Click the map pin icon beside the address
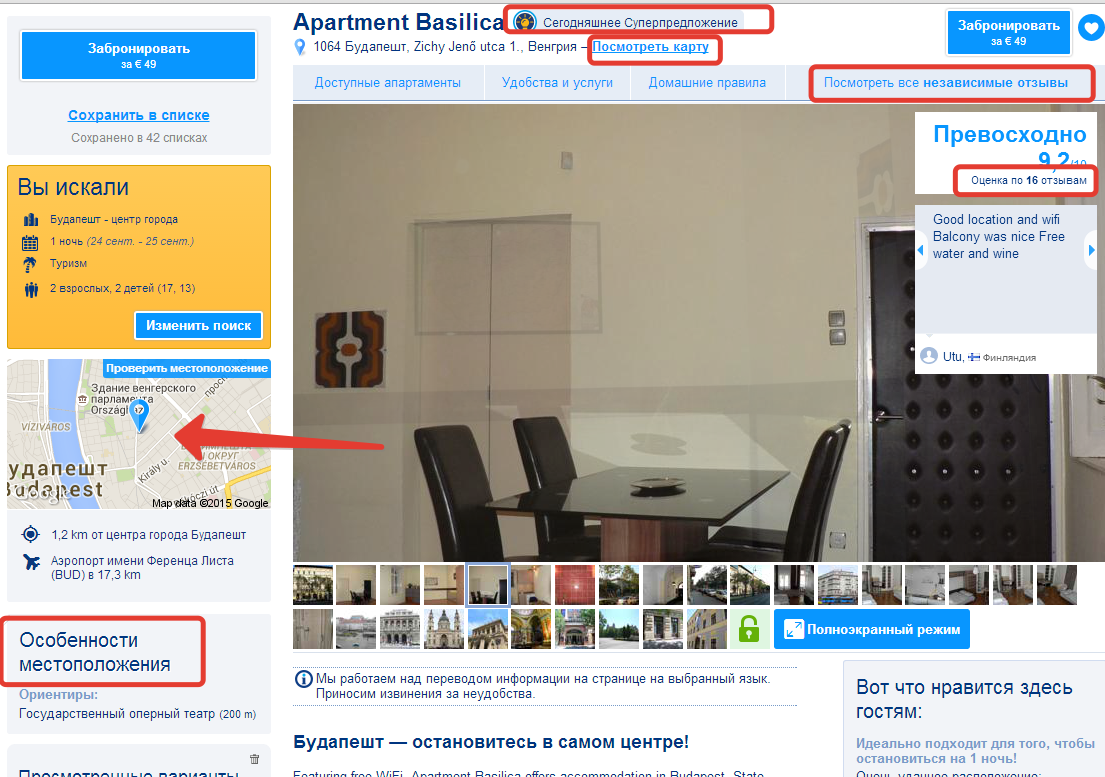The image size is (1105, 777). point(300,47)
